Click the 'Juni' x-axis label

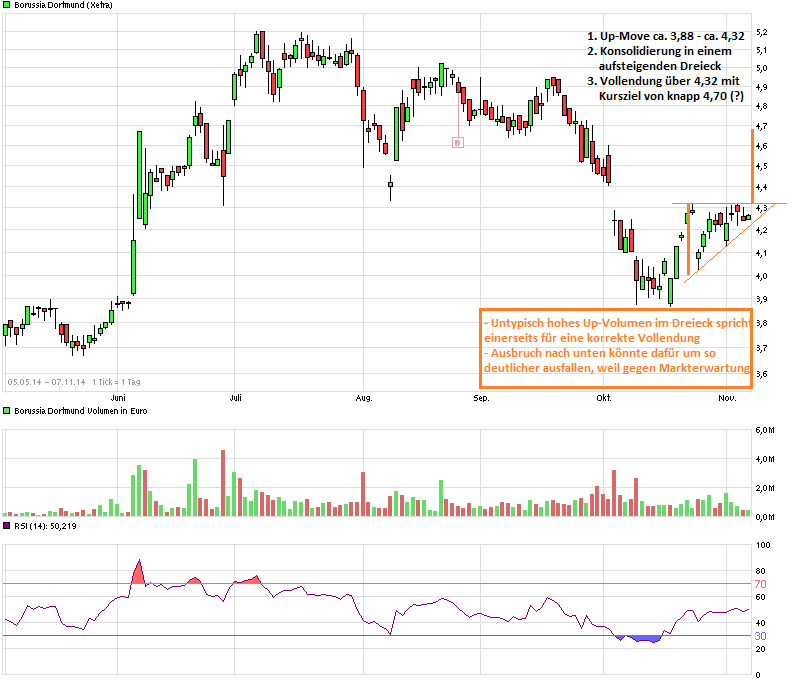click(118, 398)
